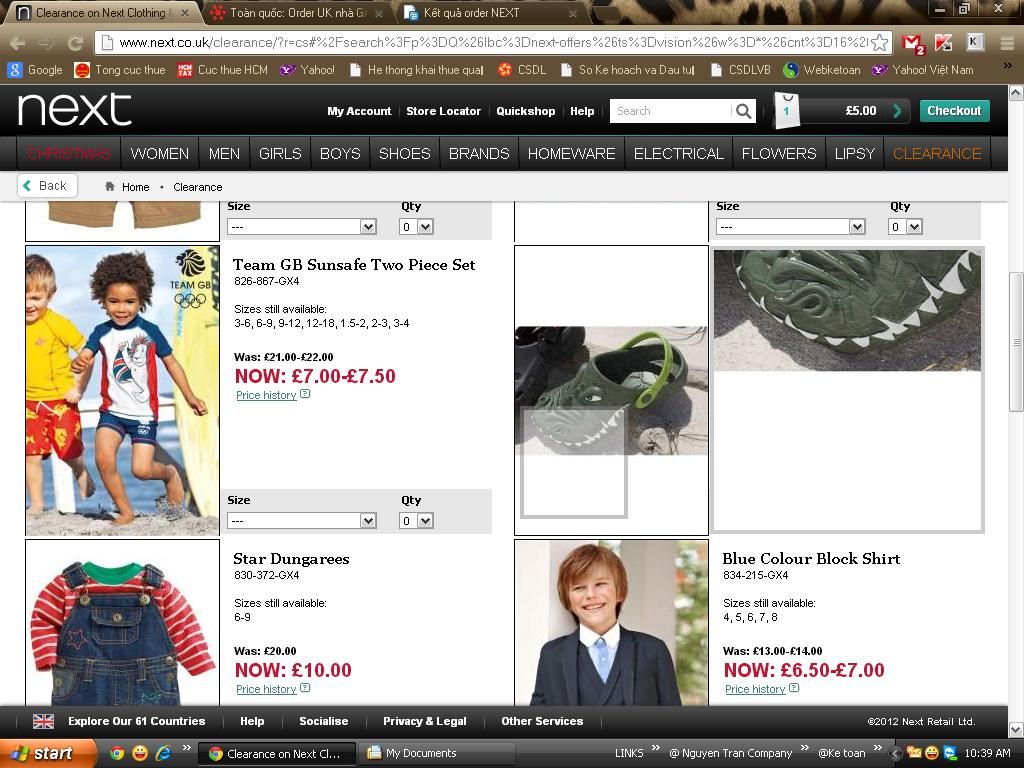Image resolution: width=1024 pixels, height=768 pixels.
Task: Click the search magnifier icon
Action: (x=743, y=111)
